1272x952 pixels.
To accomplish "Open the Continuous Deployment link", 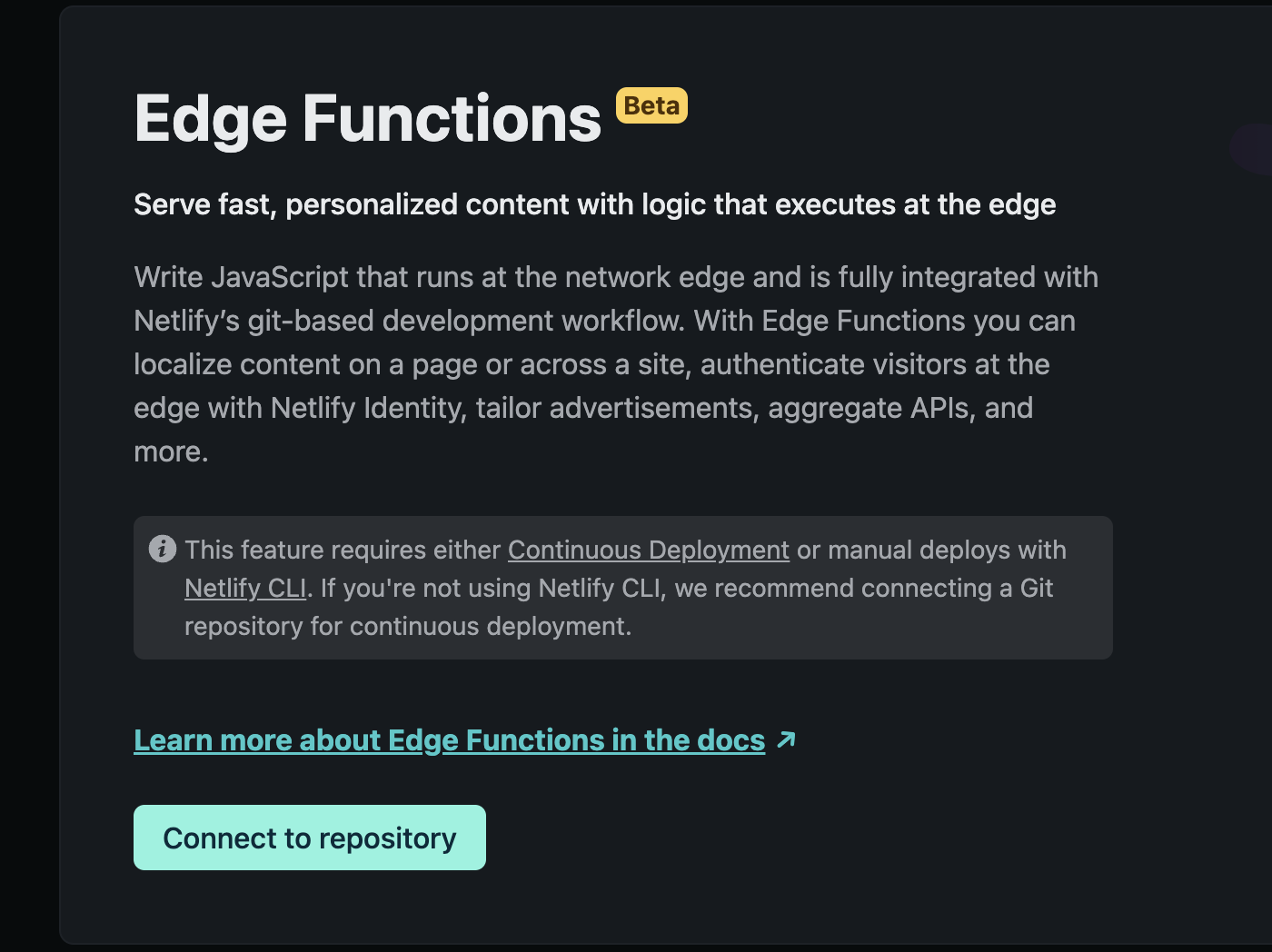I will pyautogui.click(x=648, y=550).
